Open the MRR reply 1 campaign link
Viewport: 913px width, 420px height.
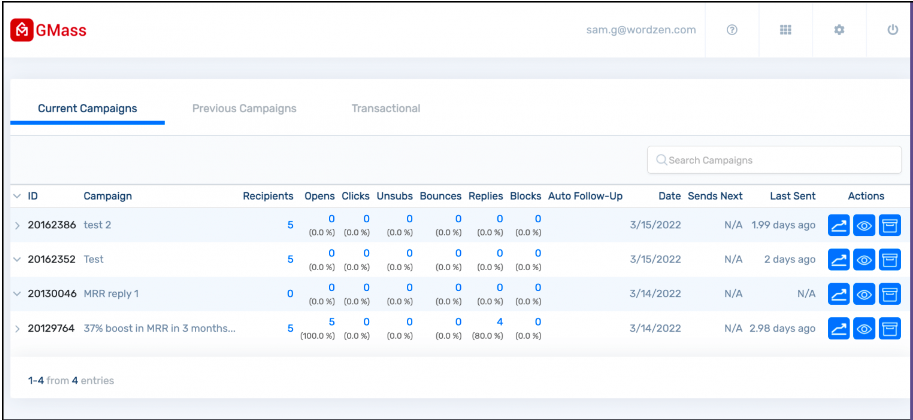111,294
